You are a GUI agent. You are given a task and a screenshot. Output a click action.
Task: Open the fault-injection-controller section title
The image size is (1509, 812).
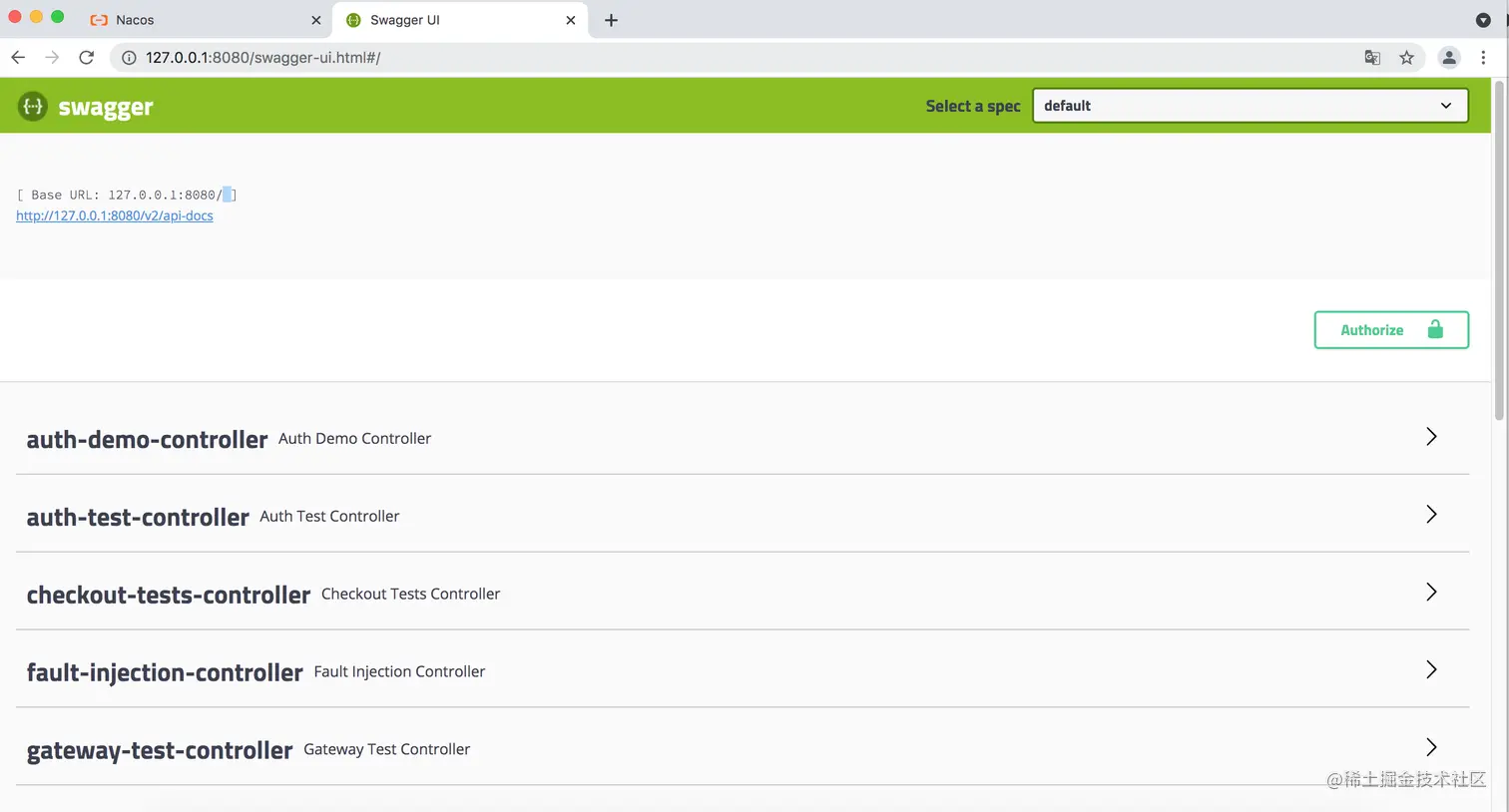[x=165, y=672]
